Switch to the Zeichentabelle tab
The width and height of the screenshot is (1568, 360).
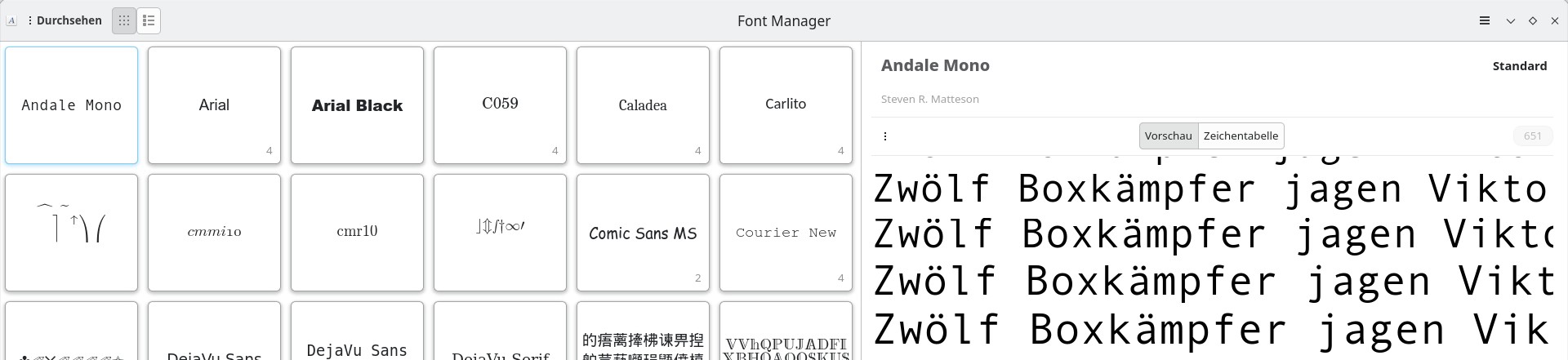pos(1241,136)
